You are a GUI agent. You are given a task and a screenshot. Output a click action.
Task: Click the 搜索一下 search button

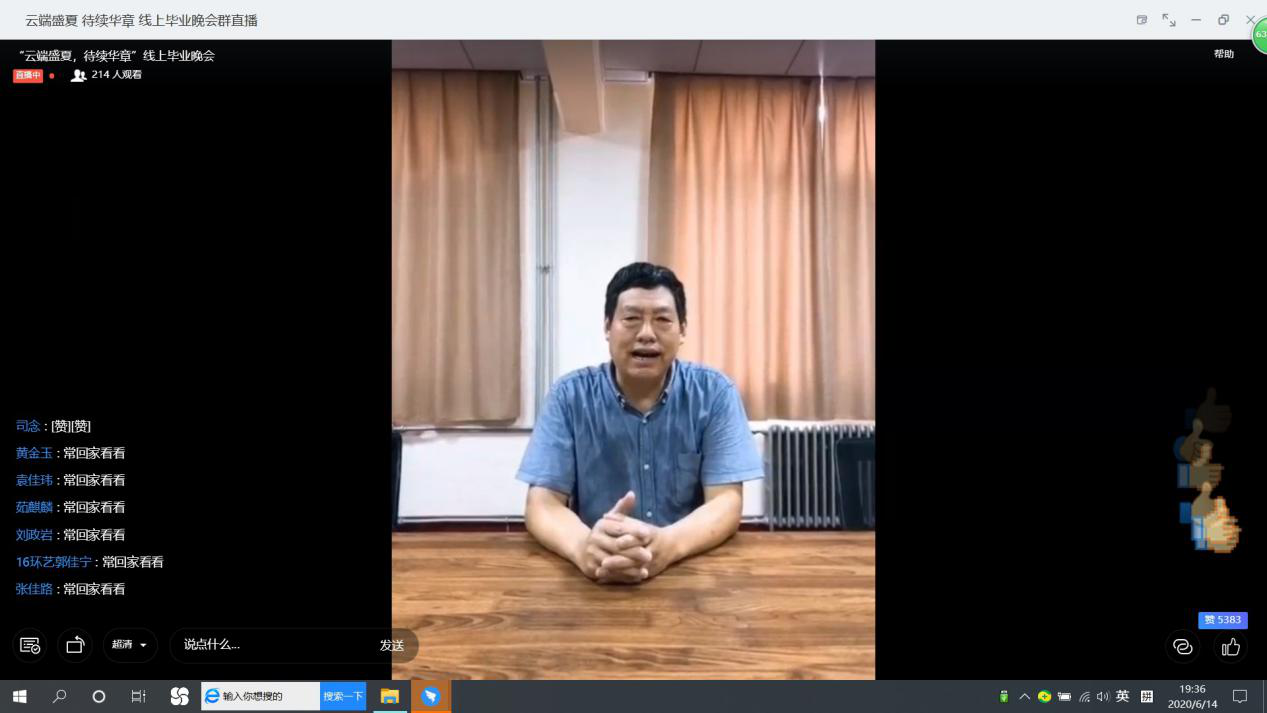click(x=343, y=696)
